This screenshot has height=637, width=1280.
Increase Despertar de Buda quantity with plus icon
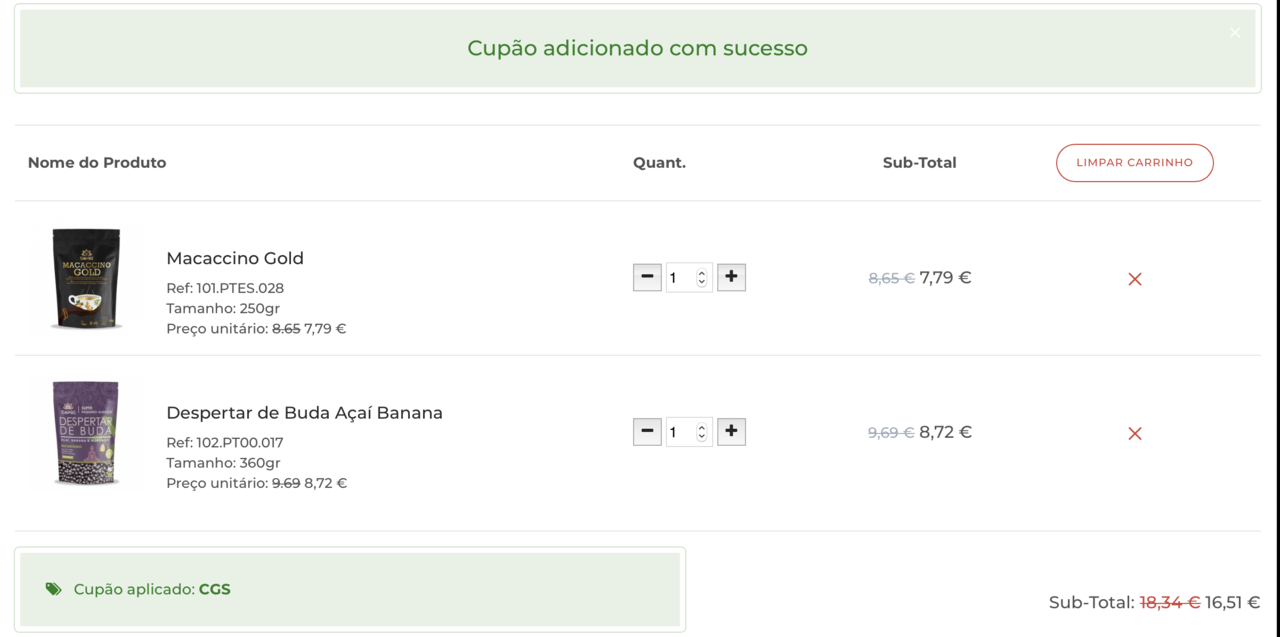pyautogui.click(x=731, y=431)
